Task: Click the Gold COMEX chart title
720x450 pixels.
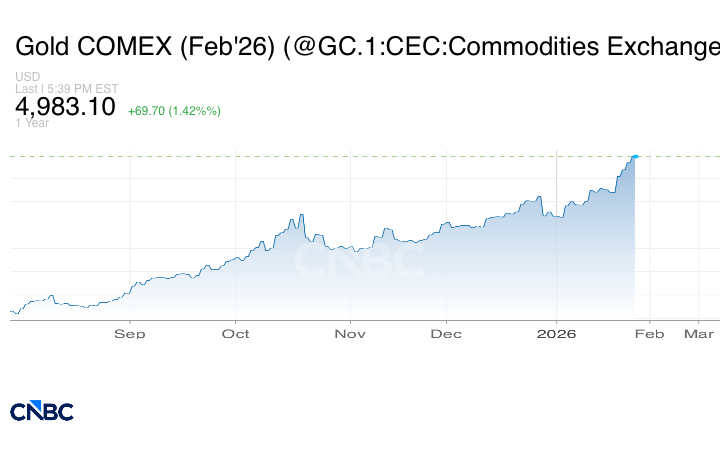Action: pos(366,47)
